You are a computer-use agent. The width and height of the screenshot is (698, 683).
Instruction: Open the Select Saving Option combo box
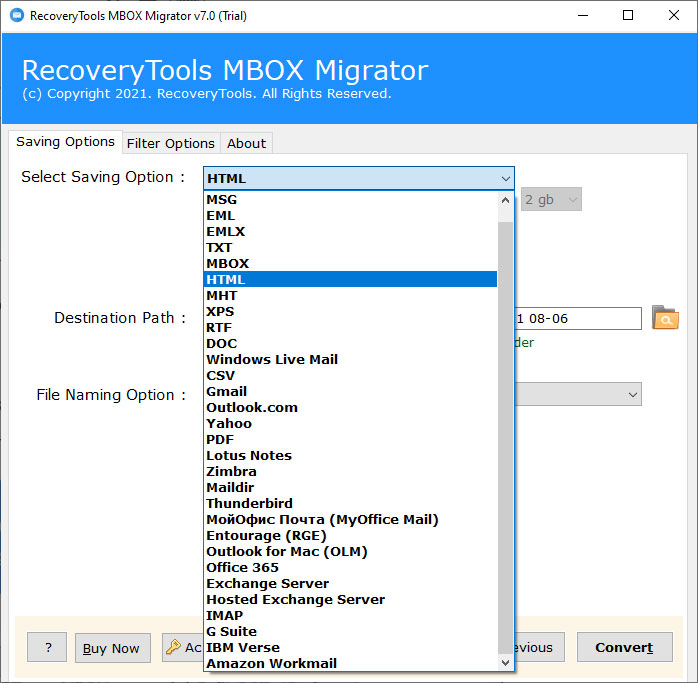[x=359, y=179]
